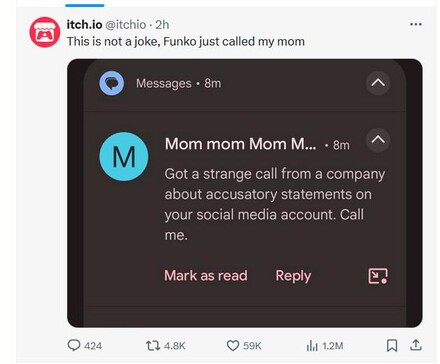The image size is (440, 364).
Task: Share the tweet using upload arrow icon
Action: pyautogui.click(x=416, y=345)
